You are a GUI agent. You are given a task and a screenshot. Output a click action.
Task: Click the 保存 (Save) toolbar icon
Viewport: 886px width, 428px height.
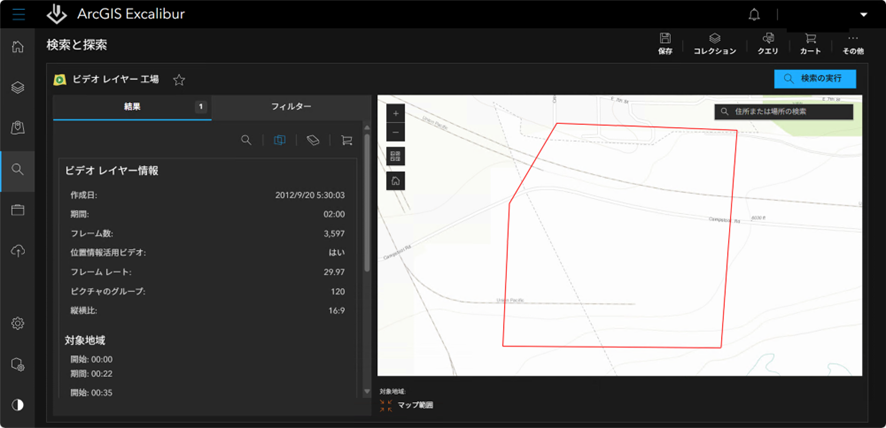coord(665,44)
